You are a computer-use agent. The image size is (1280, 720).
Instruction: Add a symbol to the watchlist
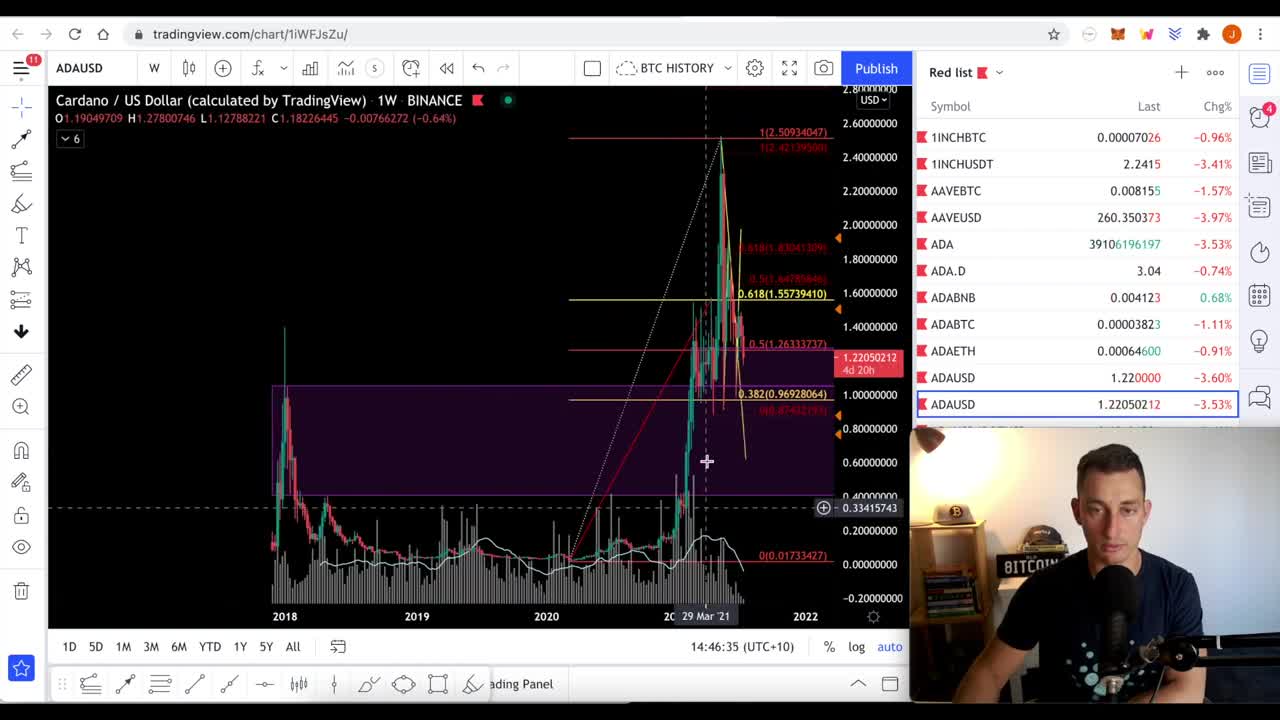[1181, 72]
